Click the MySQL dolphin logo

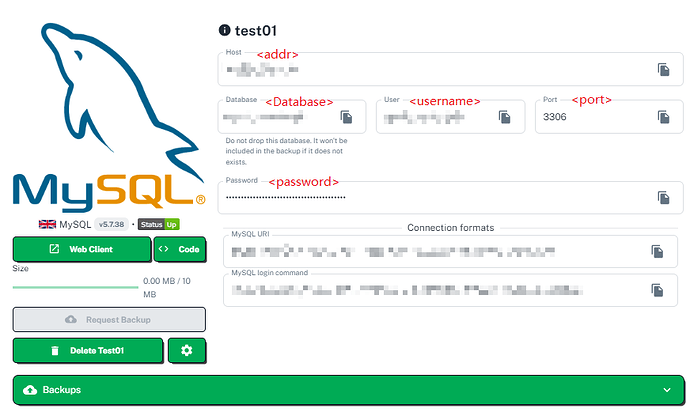(x=109, y=117)
